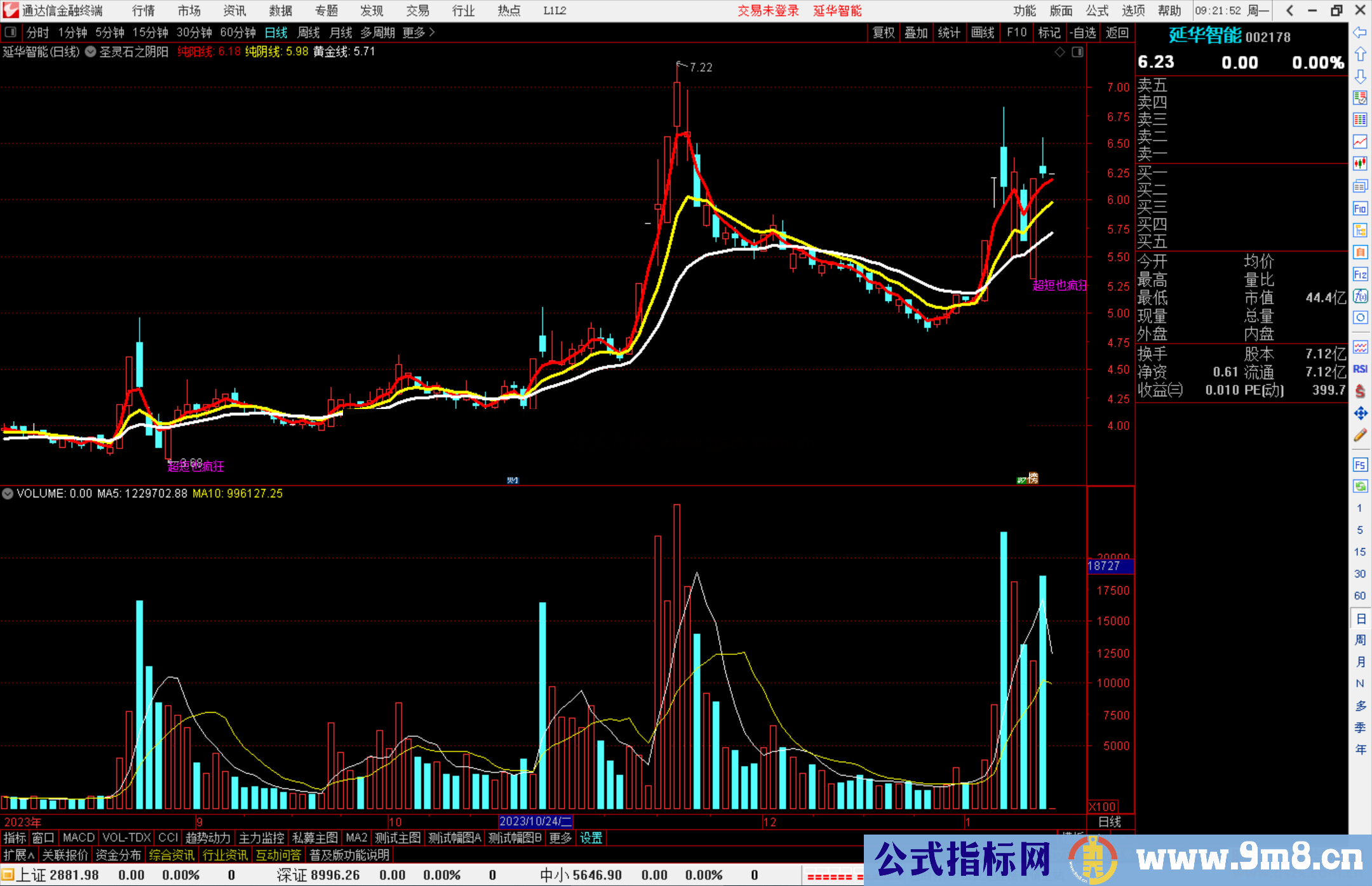Open the F10 info sidebar icon
1372x886 pixels.
(x=1360, y=208)
